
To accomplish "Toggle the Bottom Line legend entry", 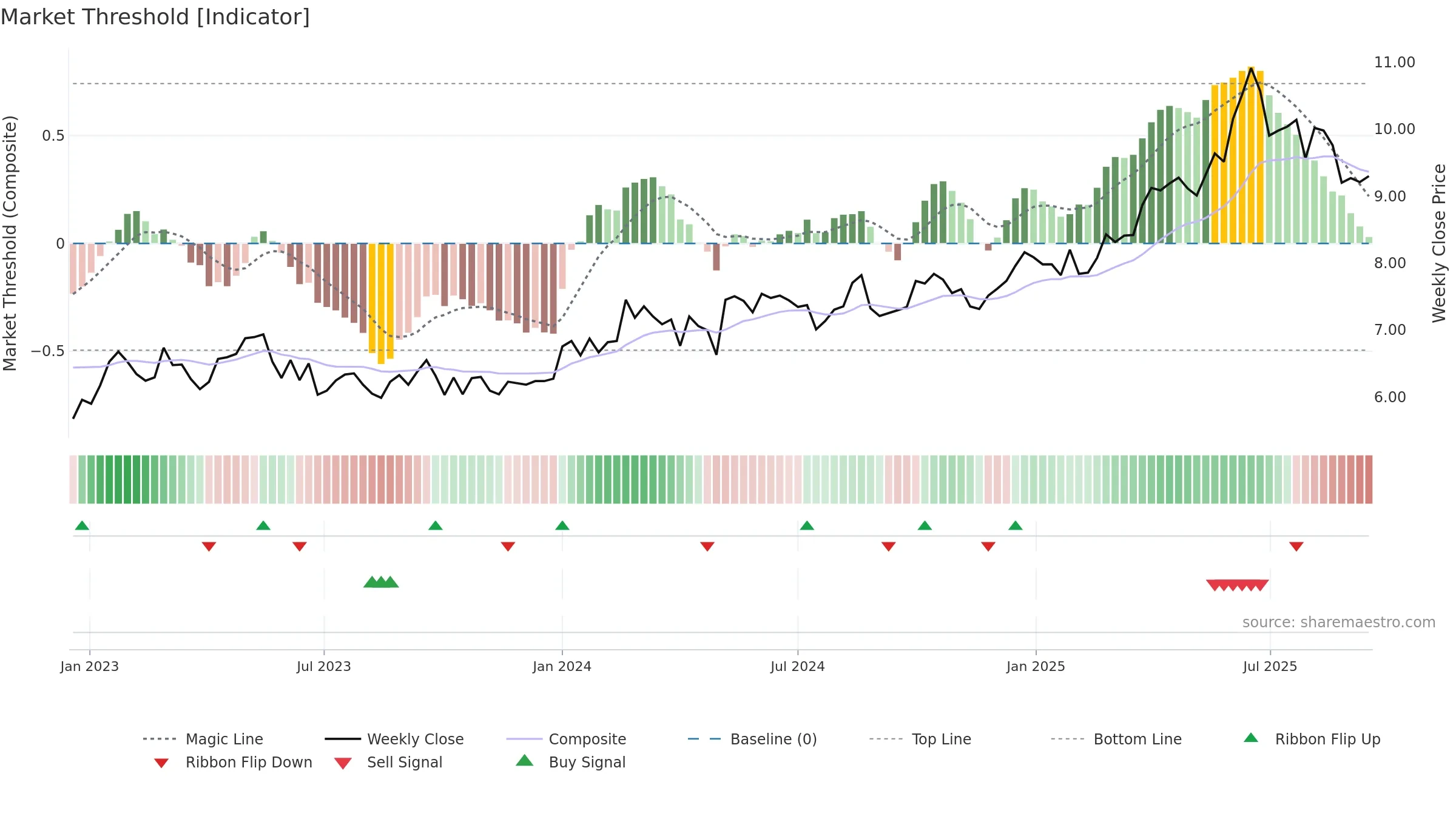I will click(1116, 739).
